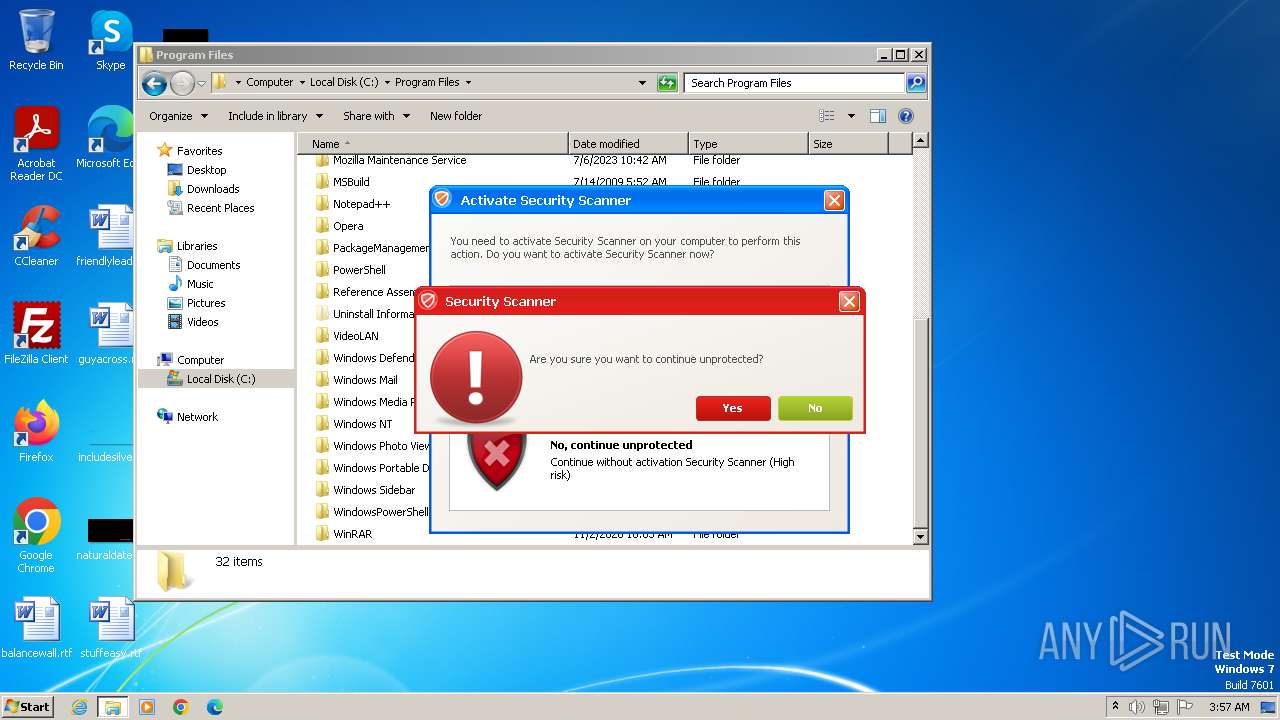Click scroll up arrow of file list
1280x720 pixels.
pos(921,141)
